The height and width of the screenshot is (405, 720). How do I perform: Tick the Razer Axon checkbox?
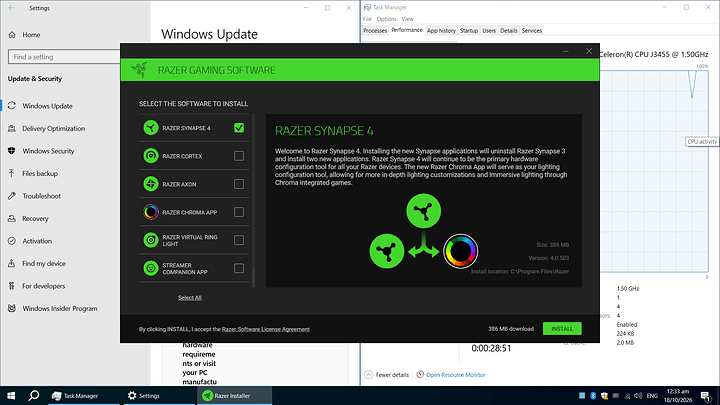[x=239, y=184]
